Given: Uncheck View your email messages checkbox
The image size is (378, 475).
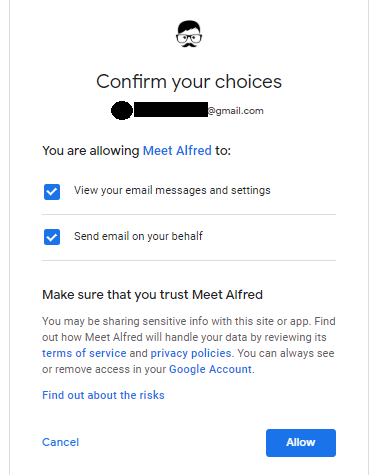Looking at the screenshot, I should click(52, 192).
